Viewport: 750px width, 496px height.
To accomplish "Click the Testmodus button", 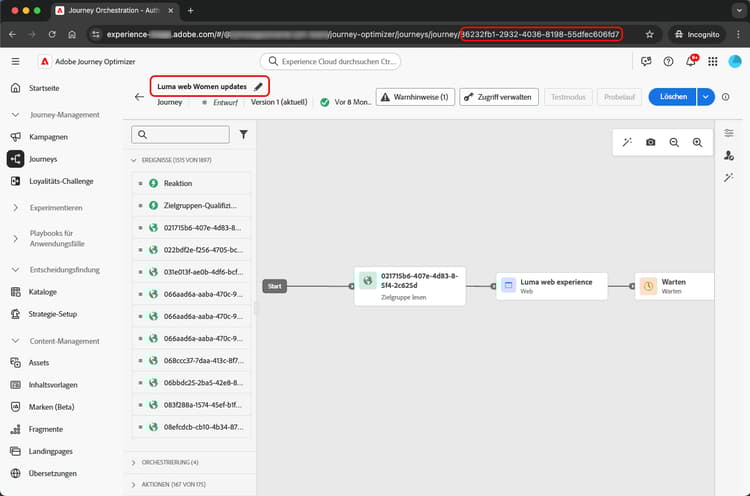I will pyautogui.click(x=568, y=97).
